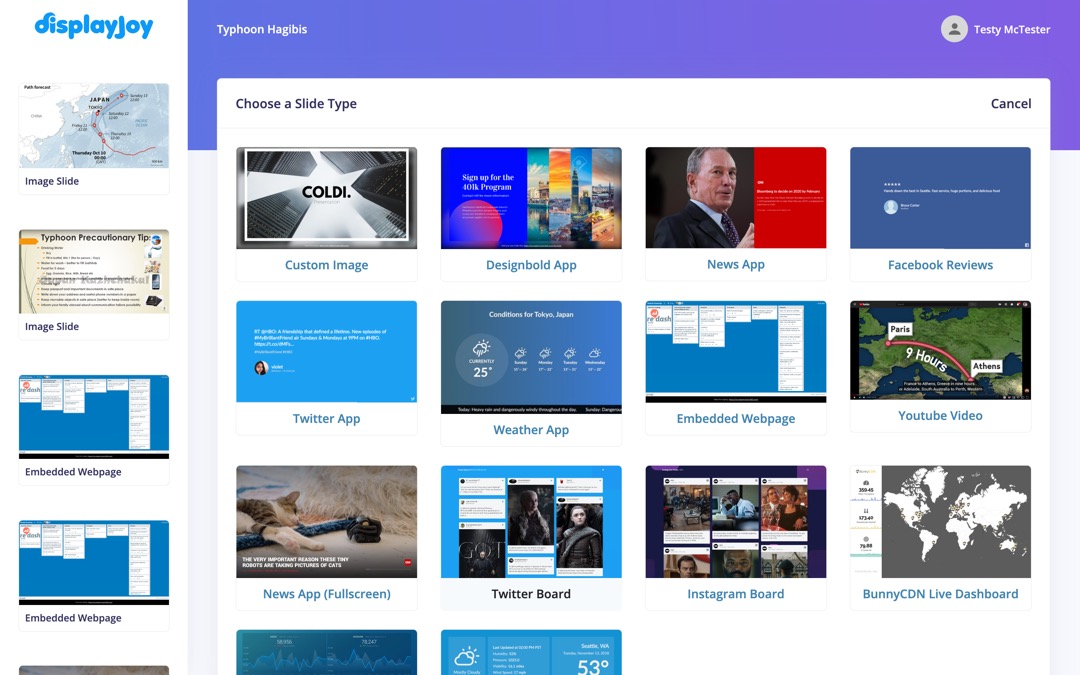The height and width of the screenshot is (675, 1080).
Task: Click the Instagram Board label
Action: pyautogui.click(x=736, y=594)
